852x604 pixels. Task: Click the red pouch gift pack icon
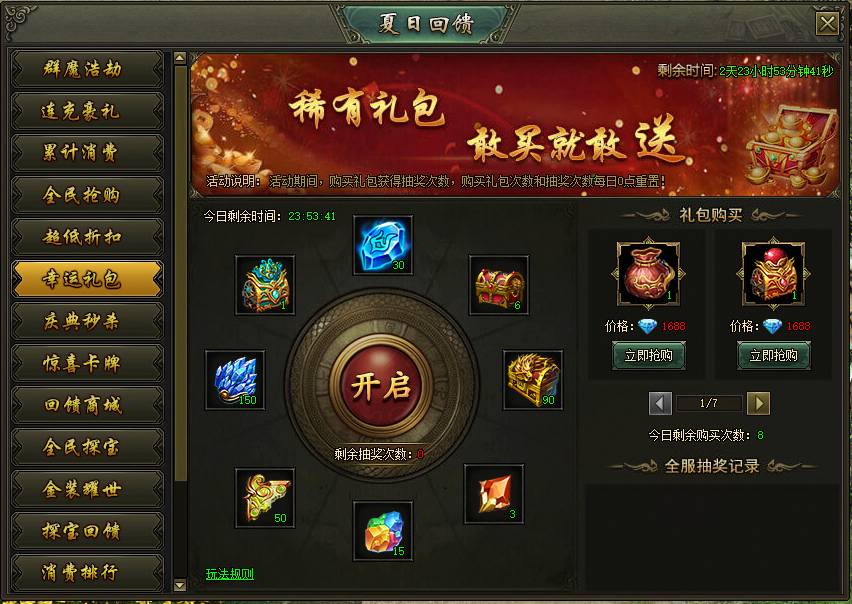[648, 274]
